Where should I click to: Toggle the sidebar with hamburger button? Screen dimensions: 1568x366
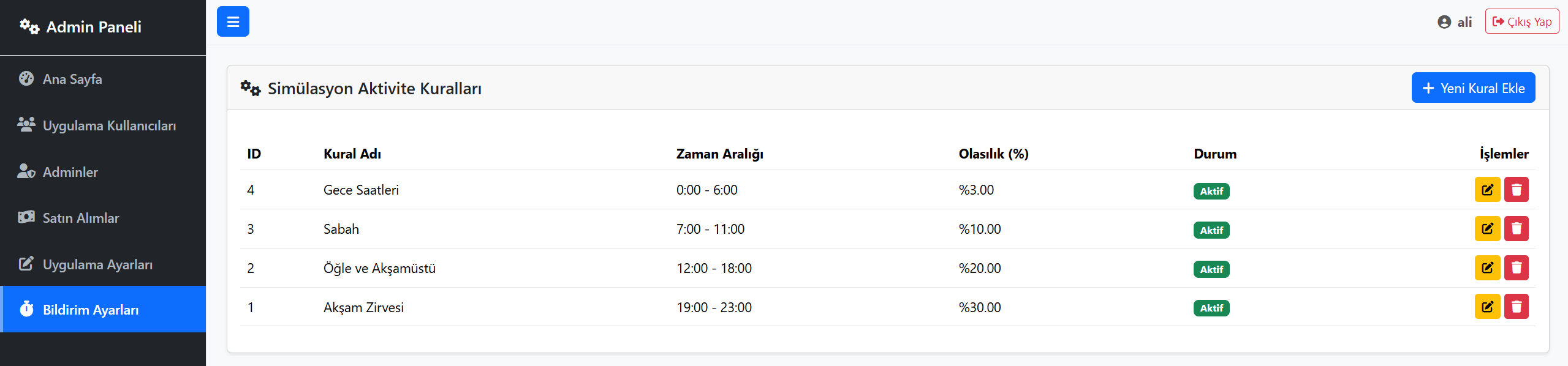coord(233,21)
